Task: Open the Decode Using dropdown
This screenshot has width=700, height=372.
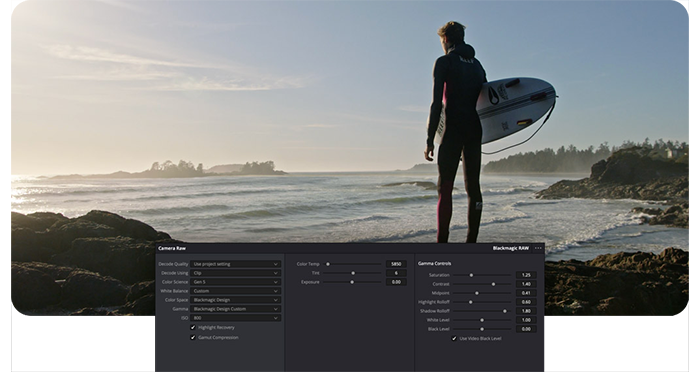Action: [x=236, y=273]
